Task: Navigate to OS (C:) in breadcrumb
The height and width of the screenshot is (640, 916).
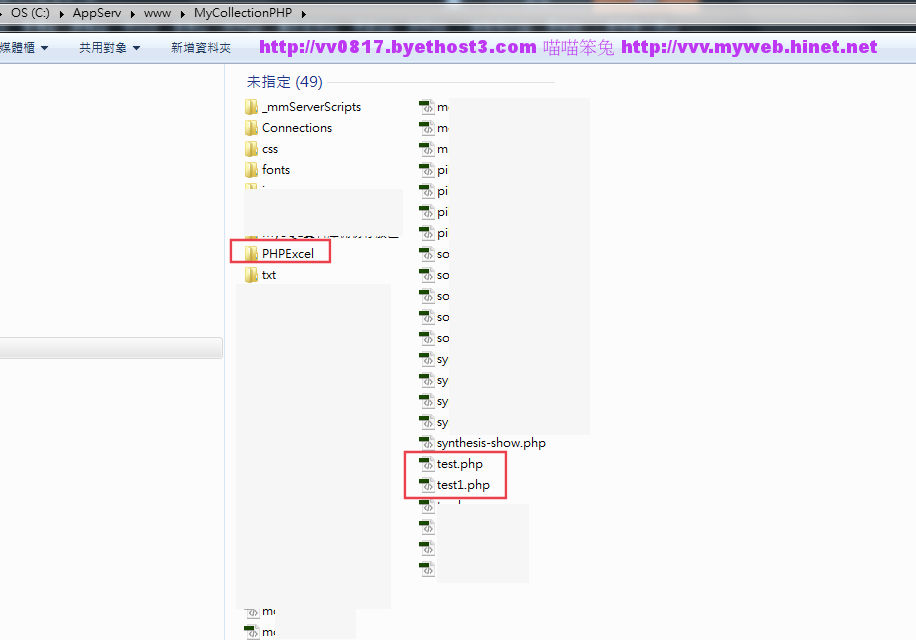Action: tap(30, 14)
